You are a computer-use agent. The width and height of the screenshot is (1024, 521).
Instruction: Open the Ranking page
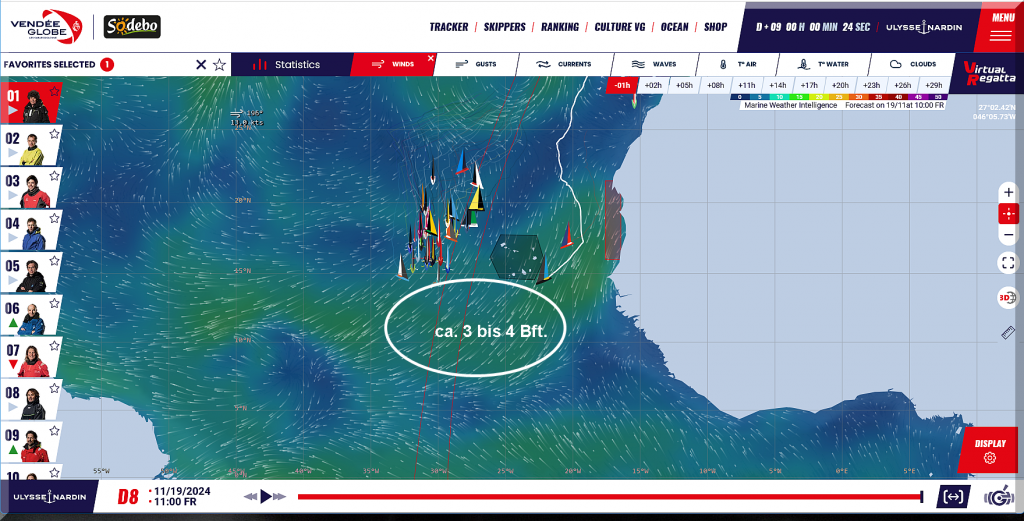(x=560, y=27)
